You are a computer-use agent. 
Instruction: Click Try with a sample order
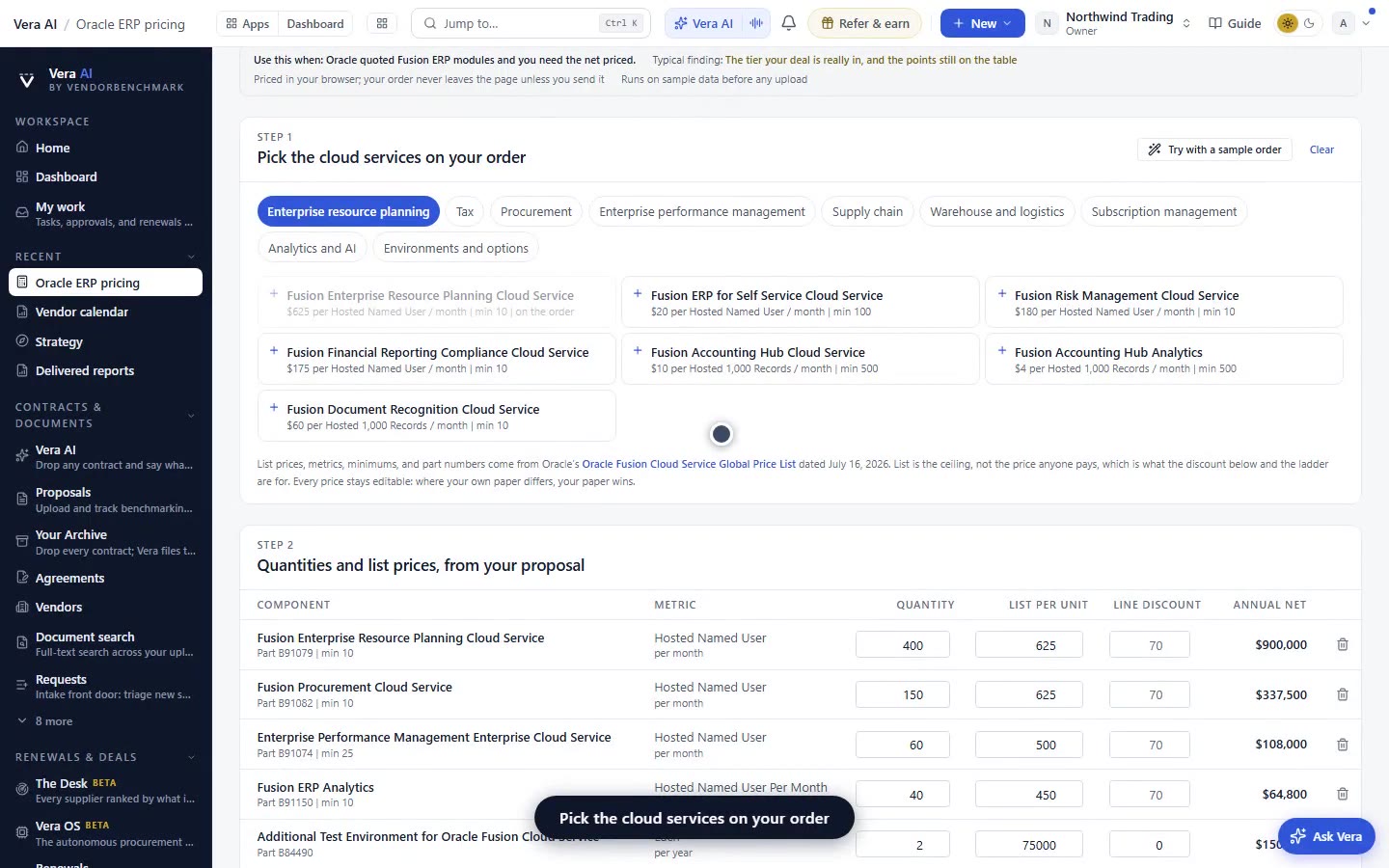(1214, 149)
